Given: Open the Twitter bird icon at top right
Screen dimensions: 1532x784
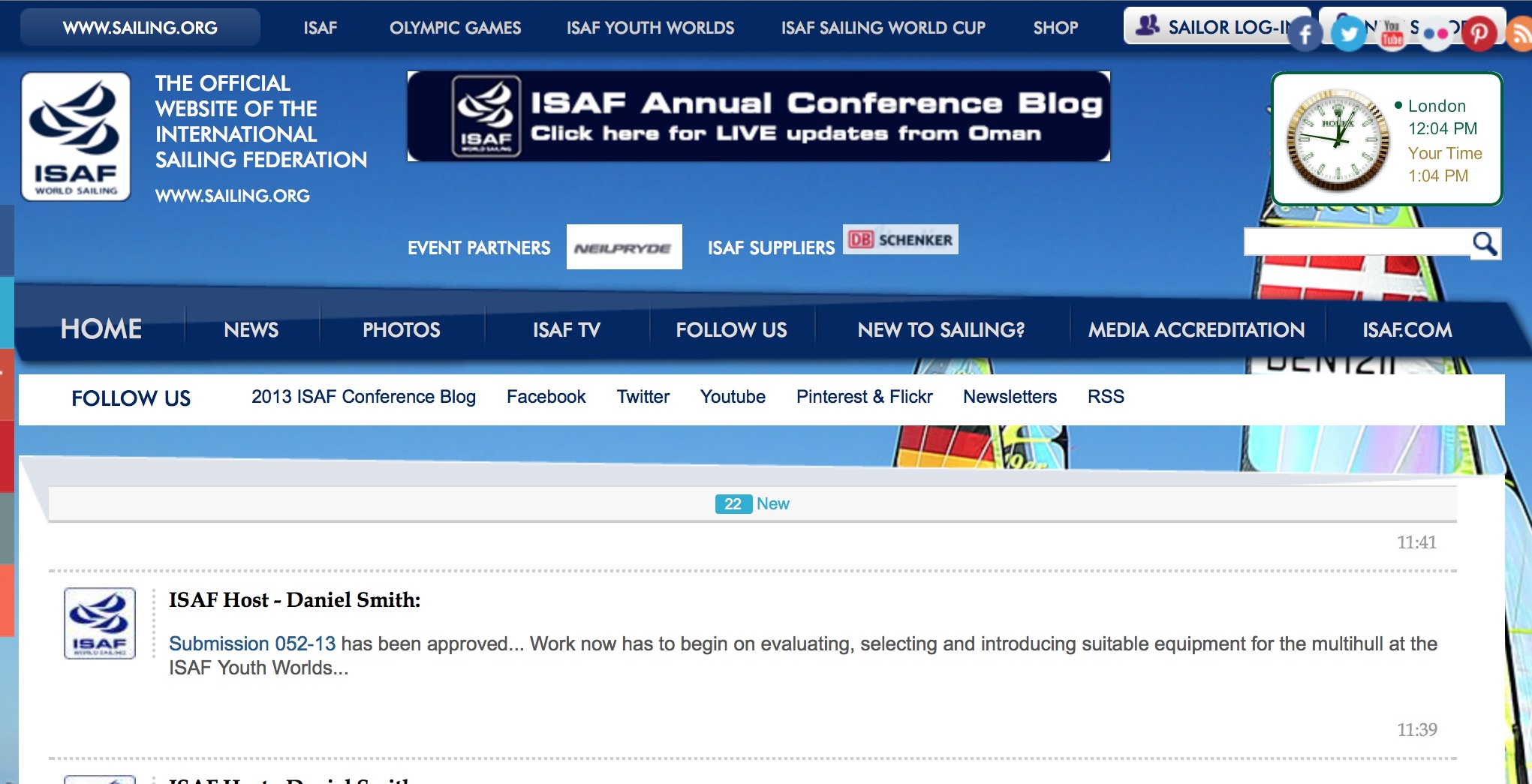Looking at the screenshot, I should coord(1349,34).
